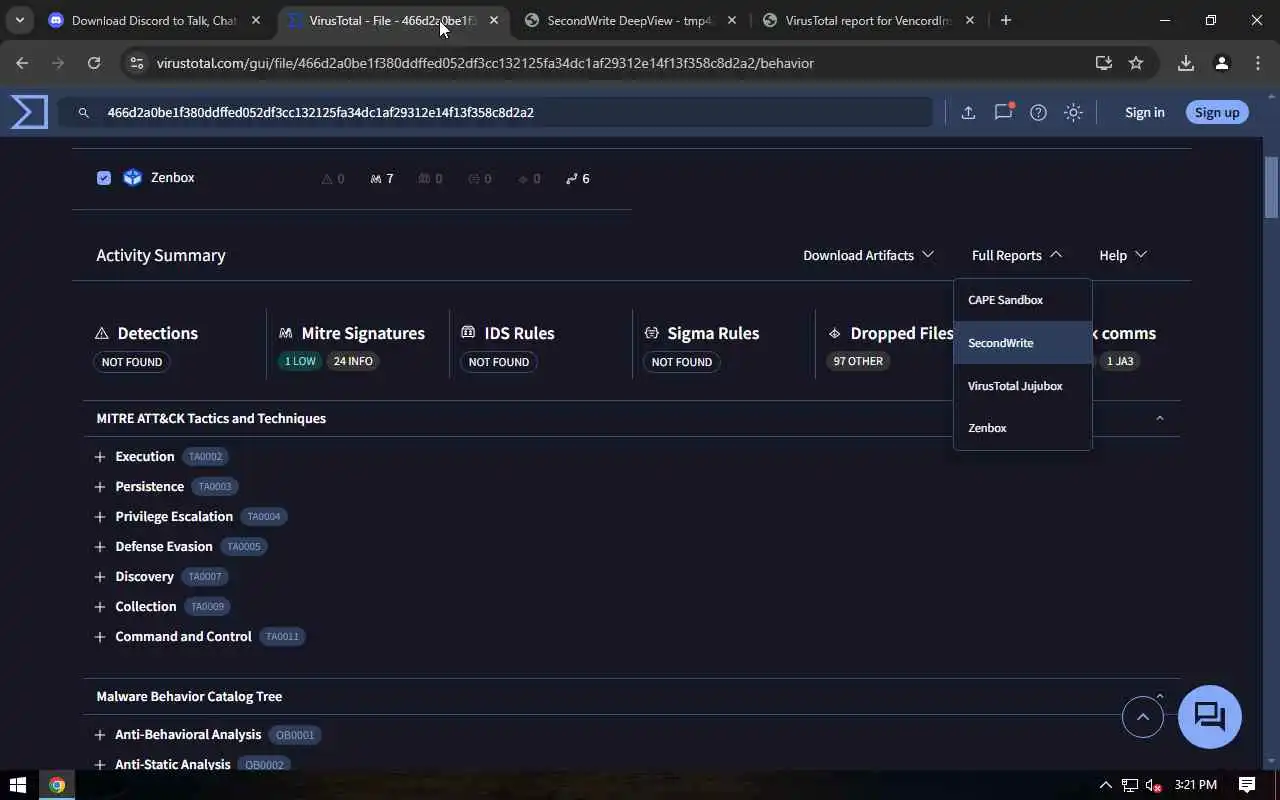Viewport: 1280px width, 800px height.
Task: Bookmark this page with star icon
Action: point(1136,63)
